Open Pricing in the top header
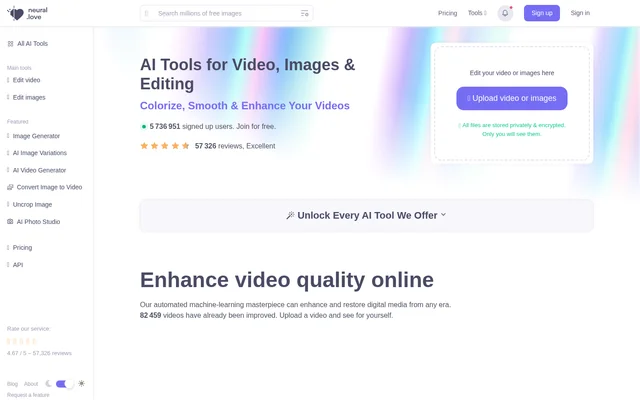Image resolution: width=640 pixels, height=400 pixels. pyautogui.click(x=447, y=13)
